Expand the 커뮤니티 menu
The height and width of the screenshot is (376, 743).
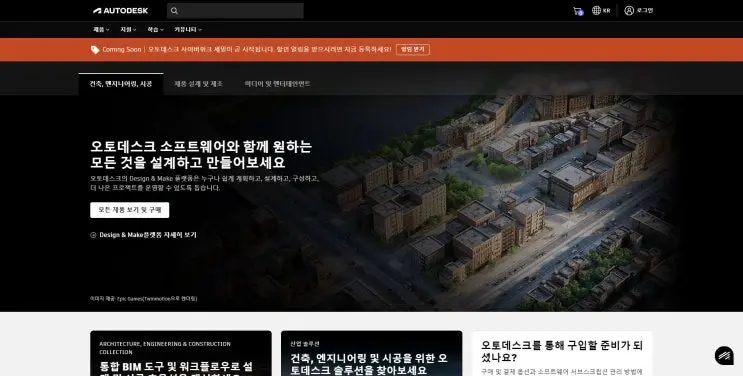(188, 29)
